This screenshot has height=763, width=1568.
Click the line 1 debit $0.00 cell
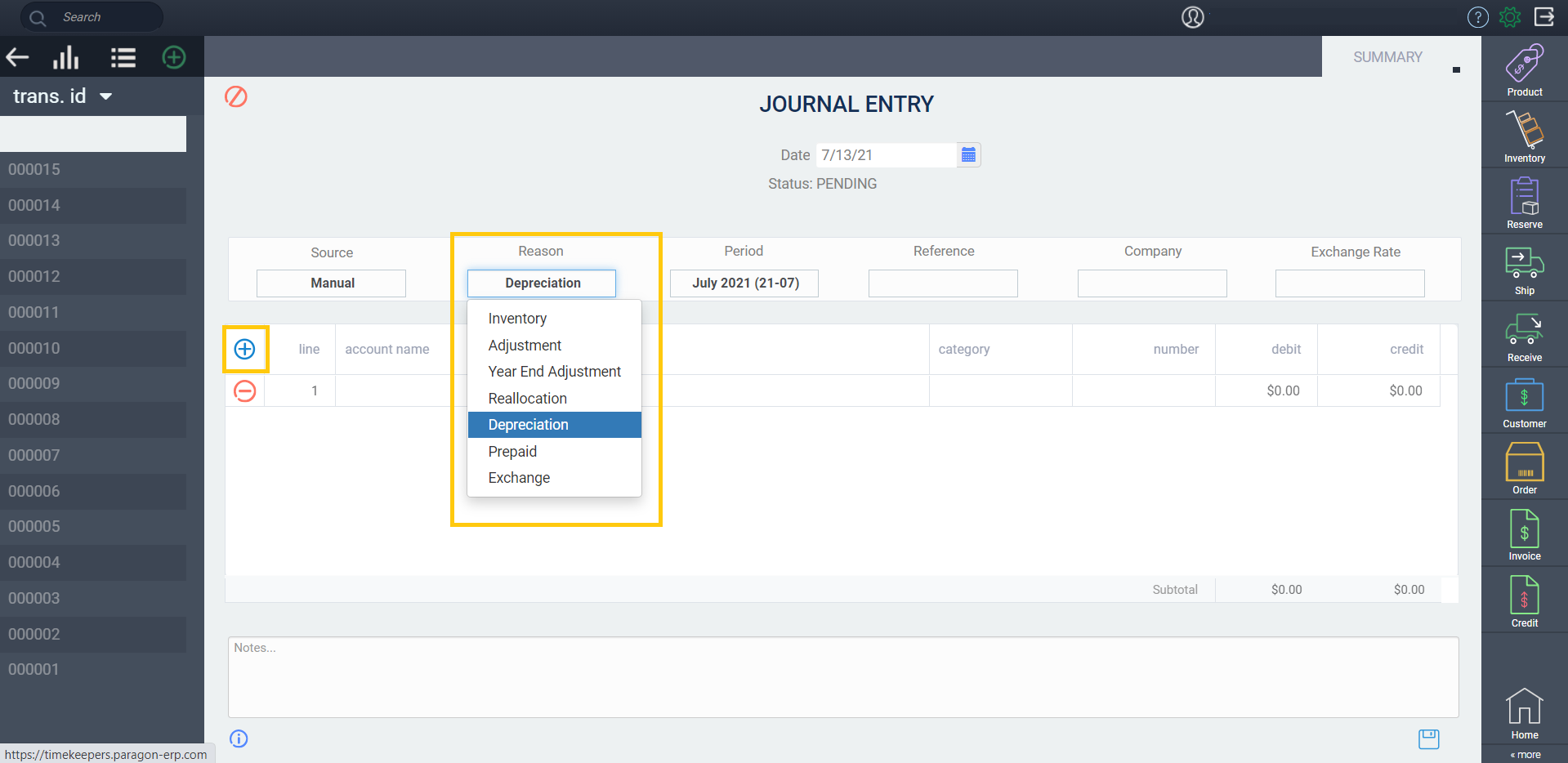click(x=1266, y=390)
